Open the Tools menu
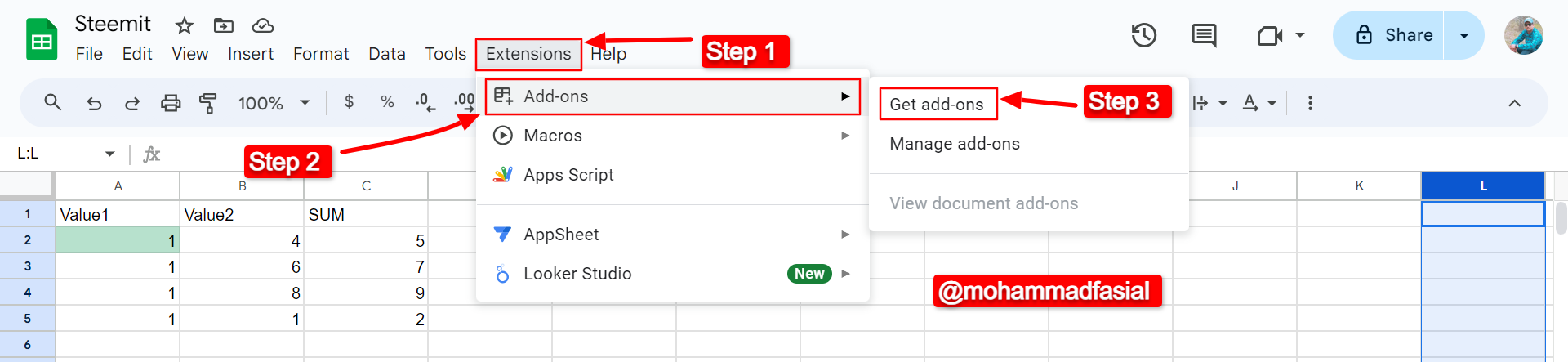 click(x=445, y=54)
